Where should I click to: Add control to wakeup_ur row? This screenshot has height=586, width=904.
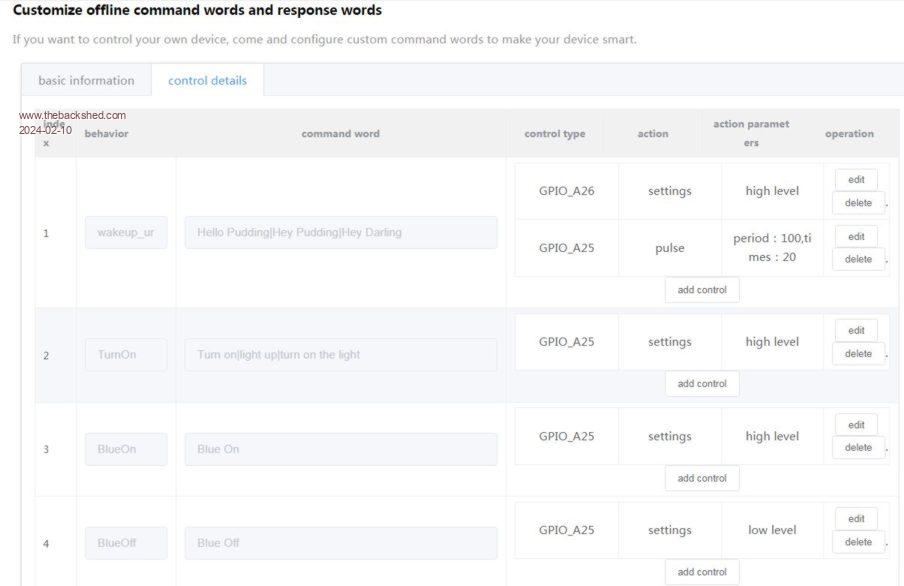point(702,290)
